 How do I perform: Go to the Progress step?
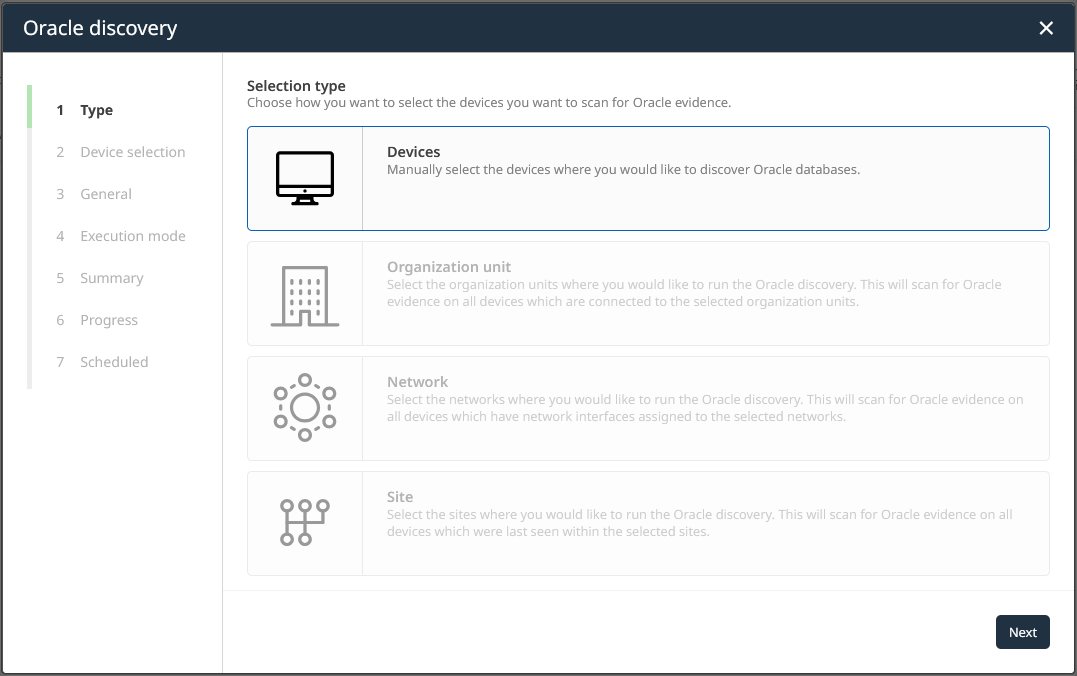pyautogui.click(x=109, y=320)
